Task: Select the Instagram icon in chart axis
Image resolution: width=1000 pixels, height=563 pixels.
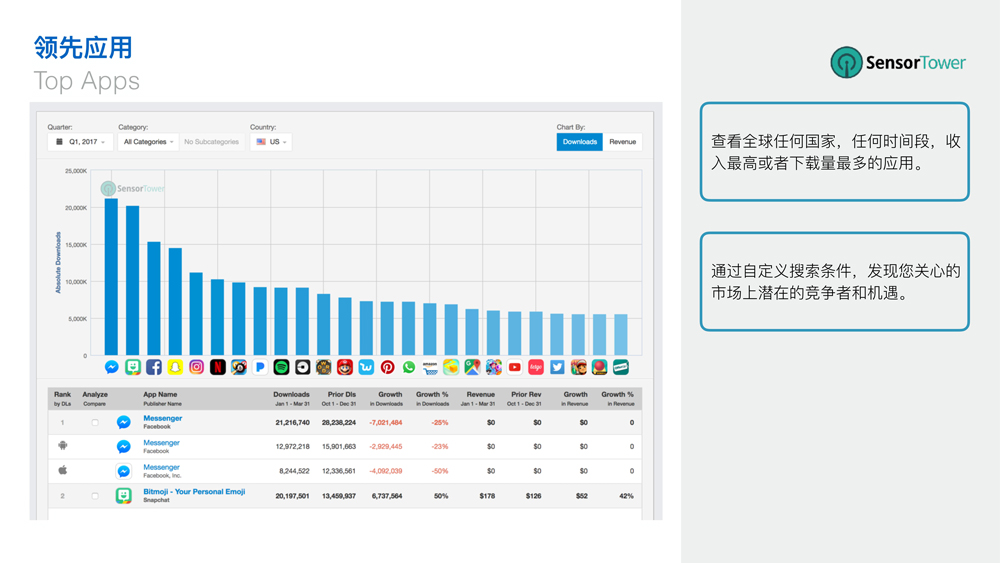Action: tap(196, 368)
